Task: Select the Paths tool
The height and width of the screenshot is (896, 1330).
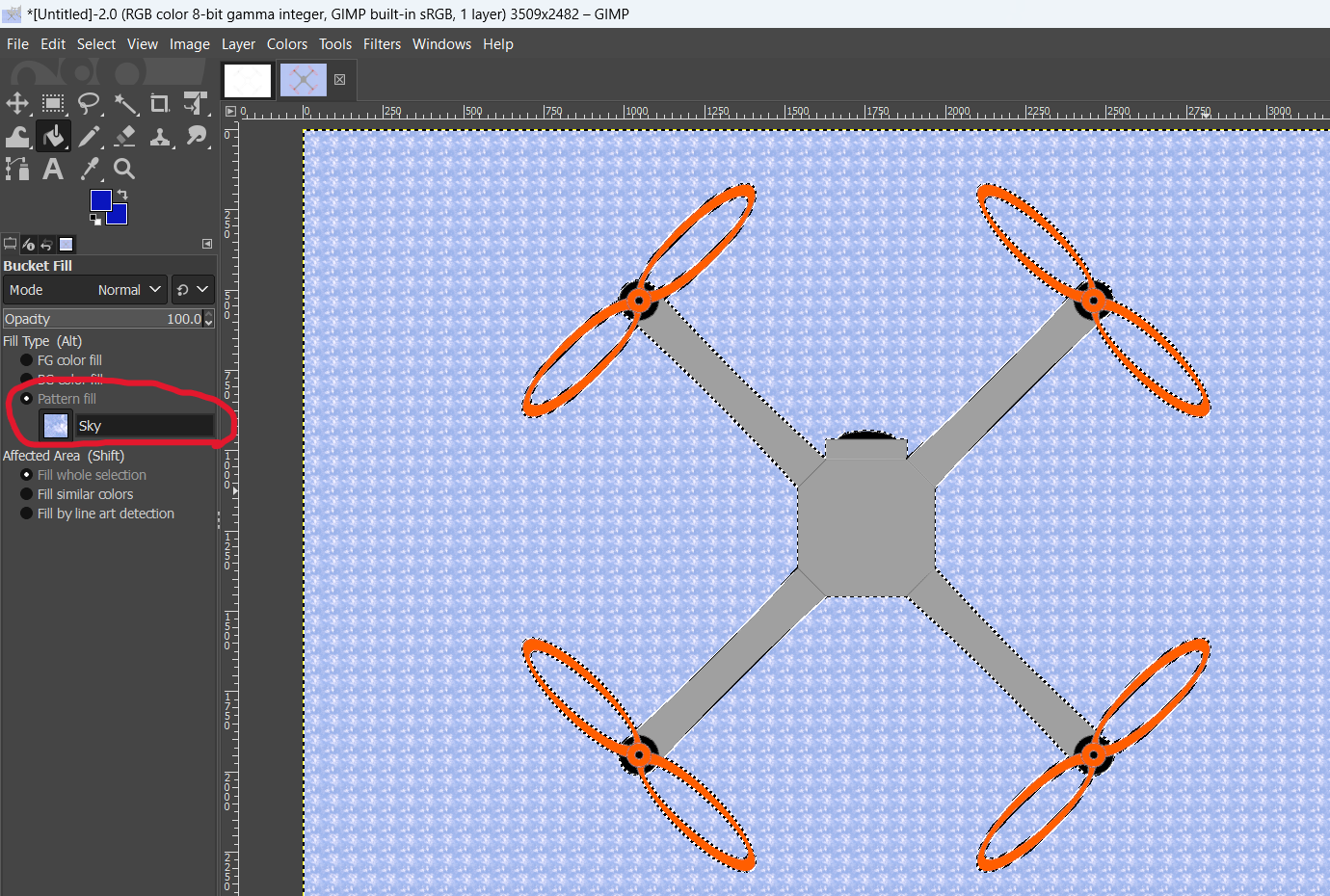Action: tap(17, 170)
